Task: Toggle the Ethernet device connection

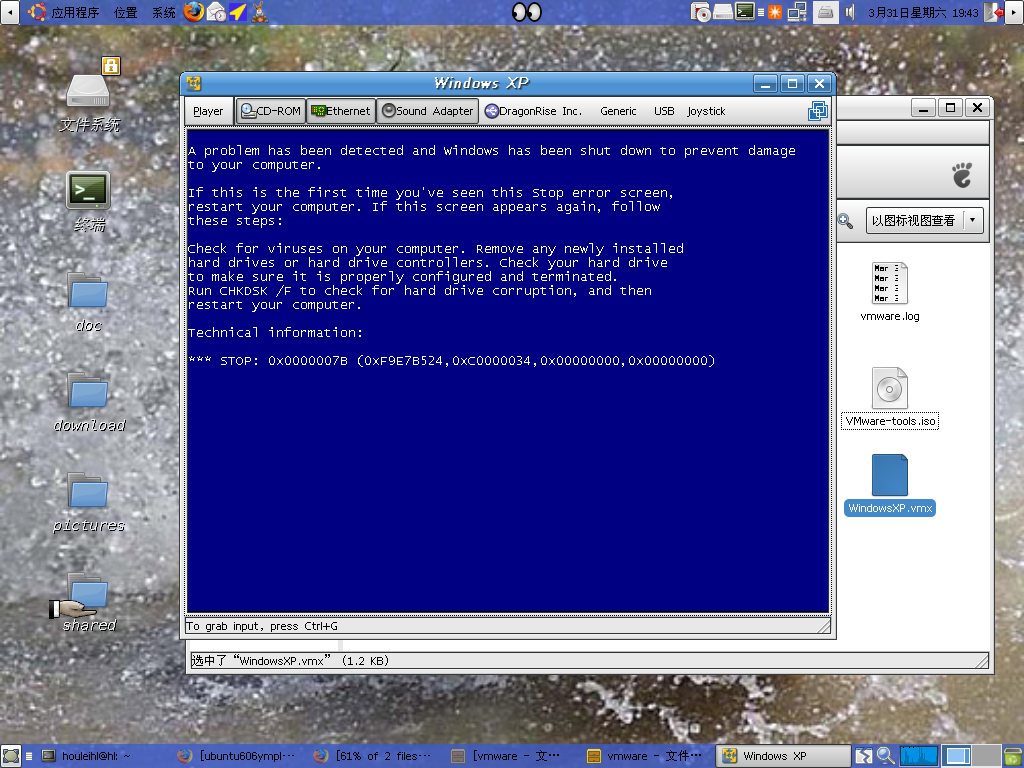Action: coord(341,111)
